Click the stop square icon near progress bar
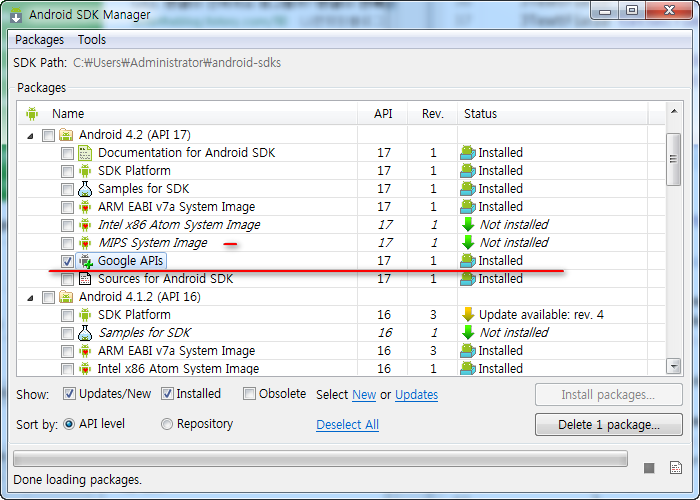The height and width of the screenshot is (500, 700). tap(649, 468)
